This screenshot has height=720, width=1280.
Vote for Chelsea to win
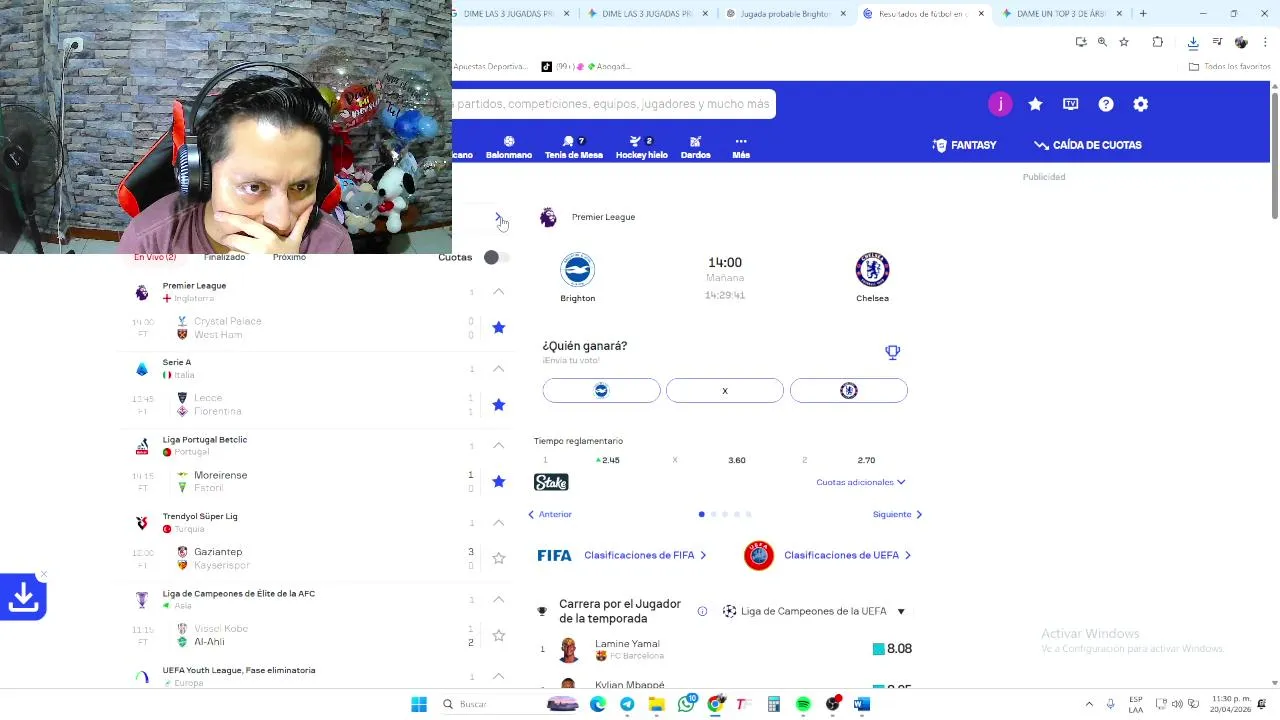pos(849,390)
